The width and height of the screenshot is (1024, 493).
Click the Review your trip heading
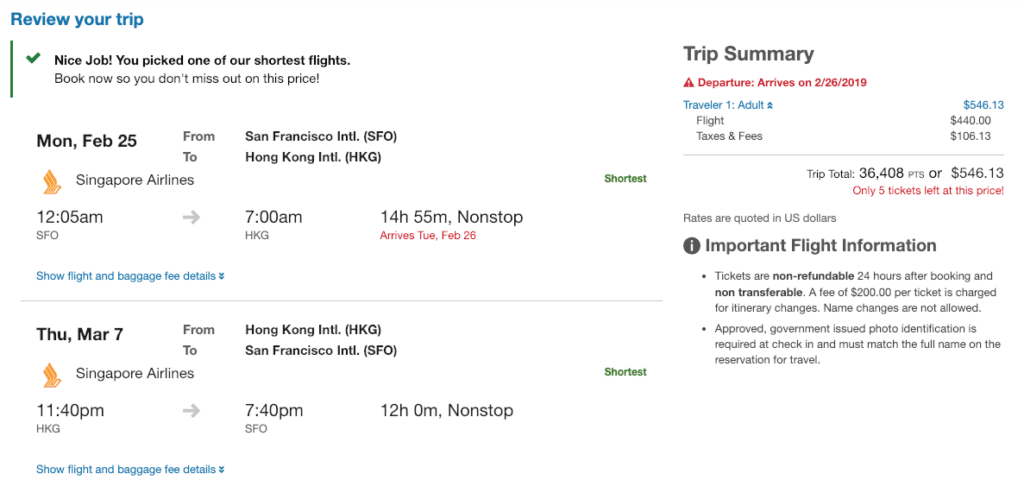77,19
